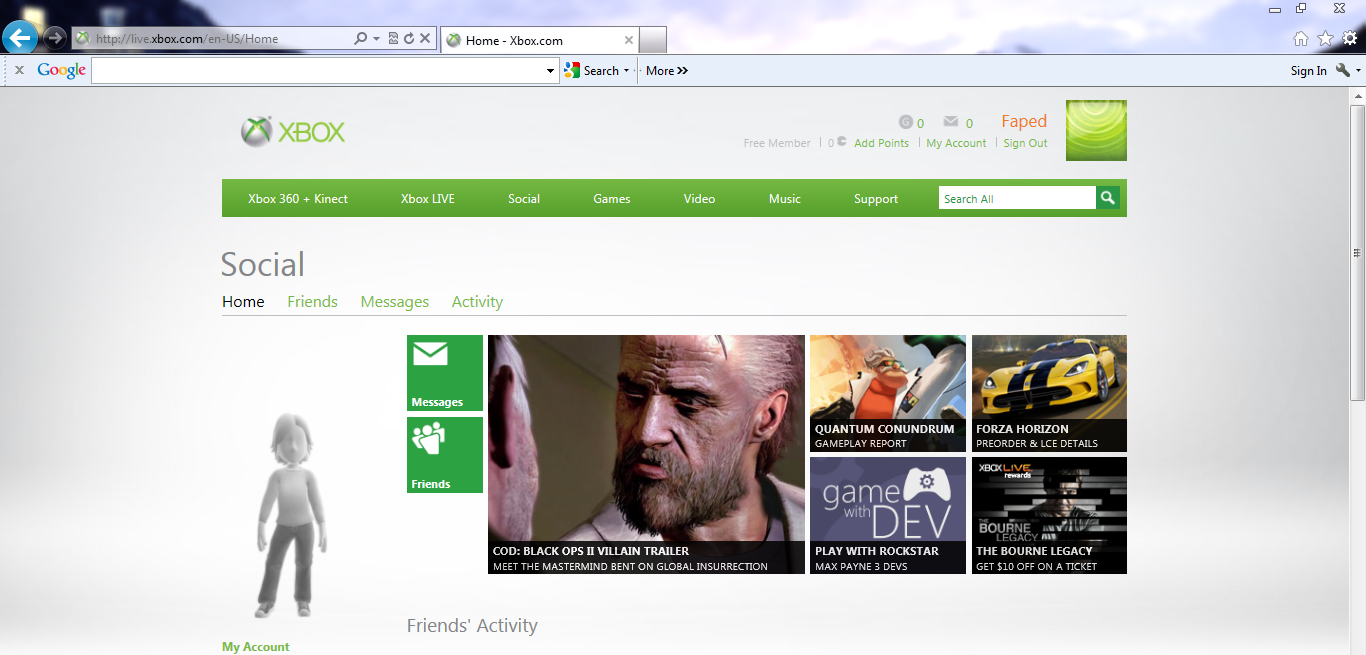Click the Xbox logo
The image size is (1366, 655).
pos(293,131)
